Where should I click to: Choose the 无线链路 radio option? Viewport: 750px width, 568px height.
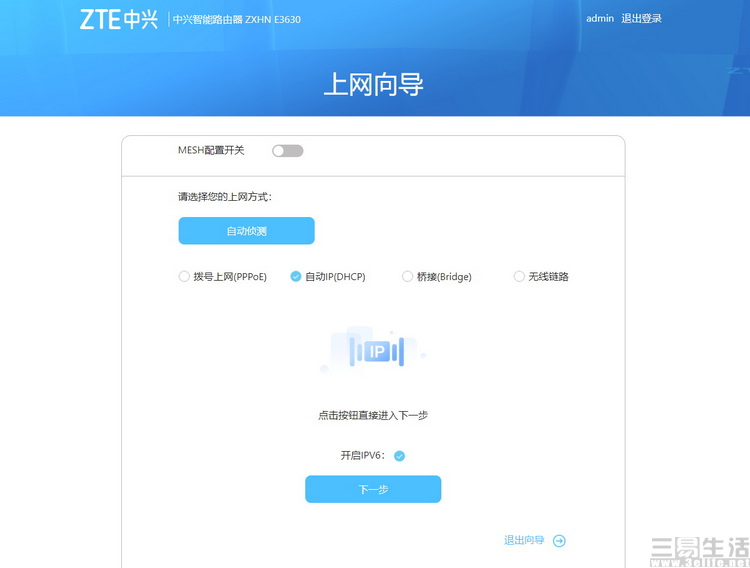tap(519, 277)
